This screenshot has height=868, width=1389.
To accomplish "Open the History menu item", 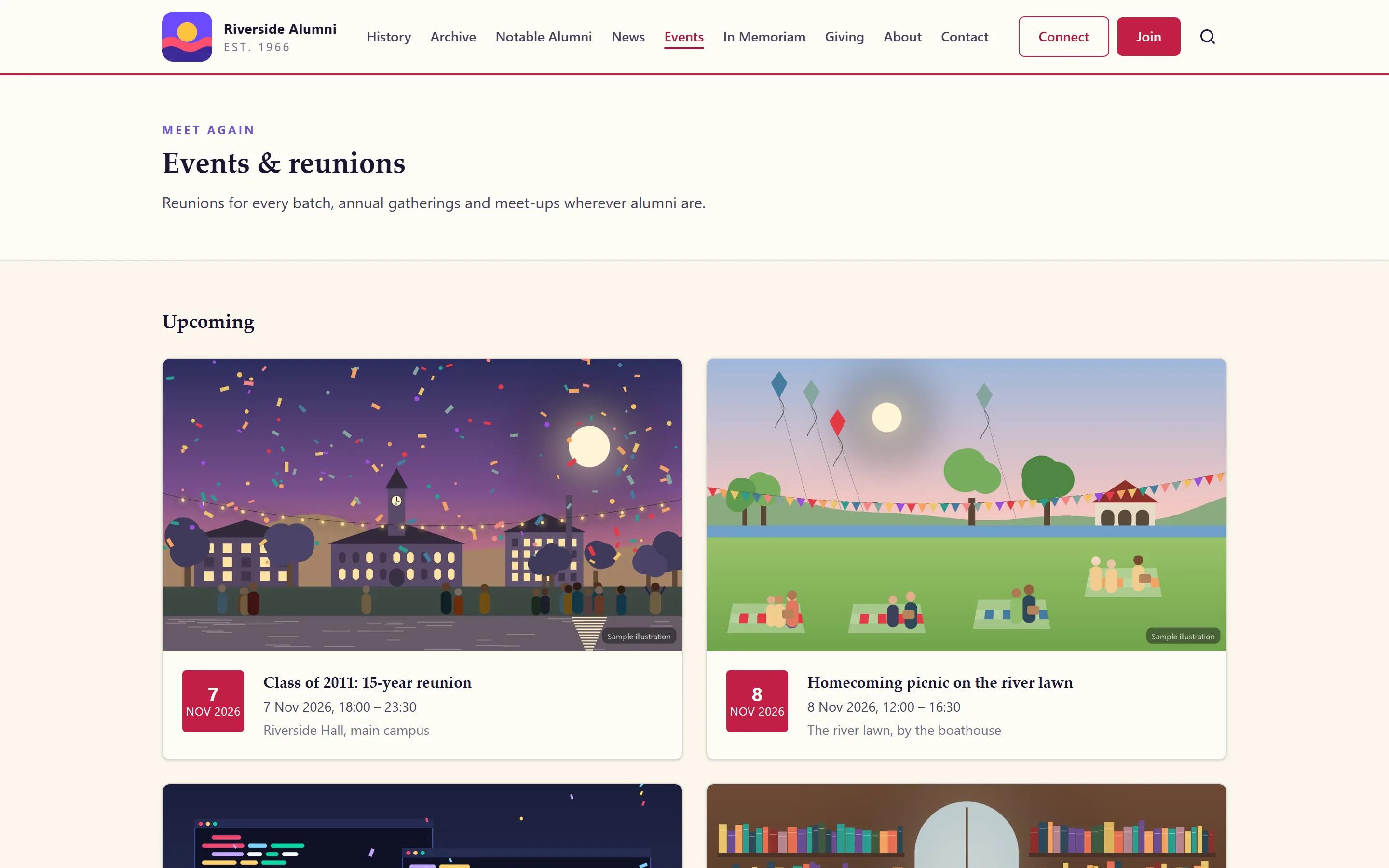I will pos(389,37).
